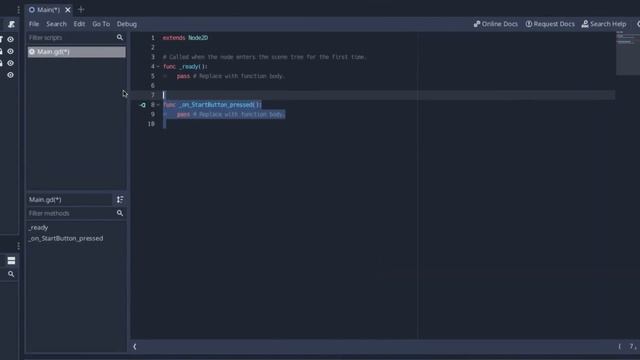Image resolution: width=640 pixels, height=360 pixels.
Task: Open Search Help
Action: pos(604,24)
